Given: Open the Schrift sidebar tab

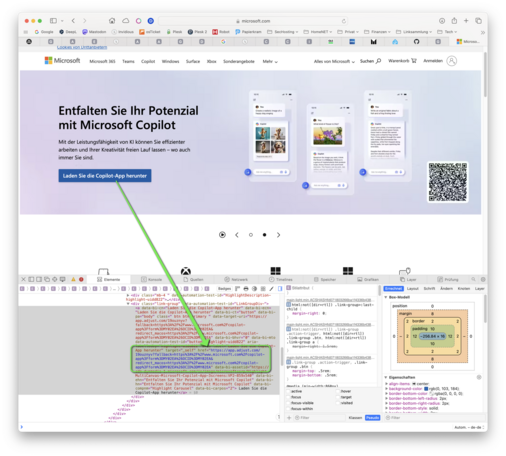Looking at the screenshot, I should click(429, 289).
